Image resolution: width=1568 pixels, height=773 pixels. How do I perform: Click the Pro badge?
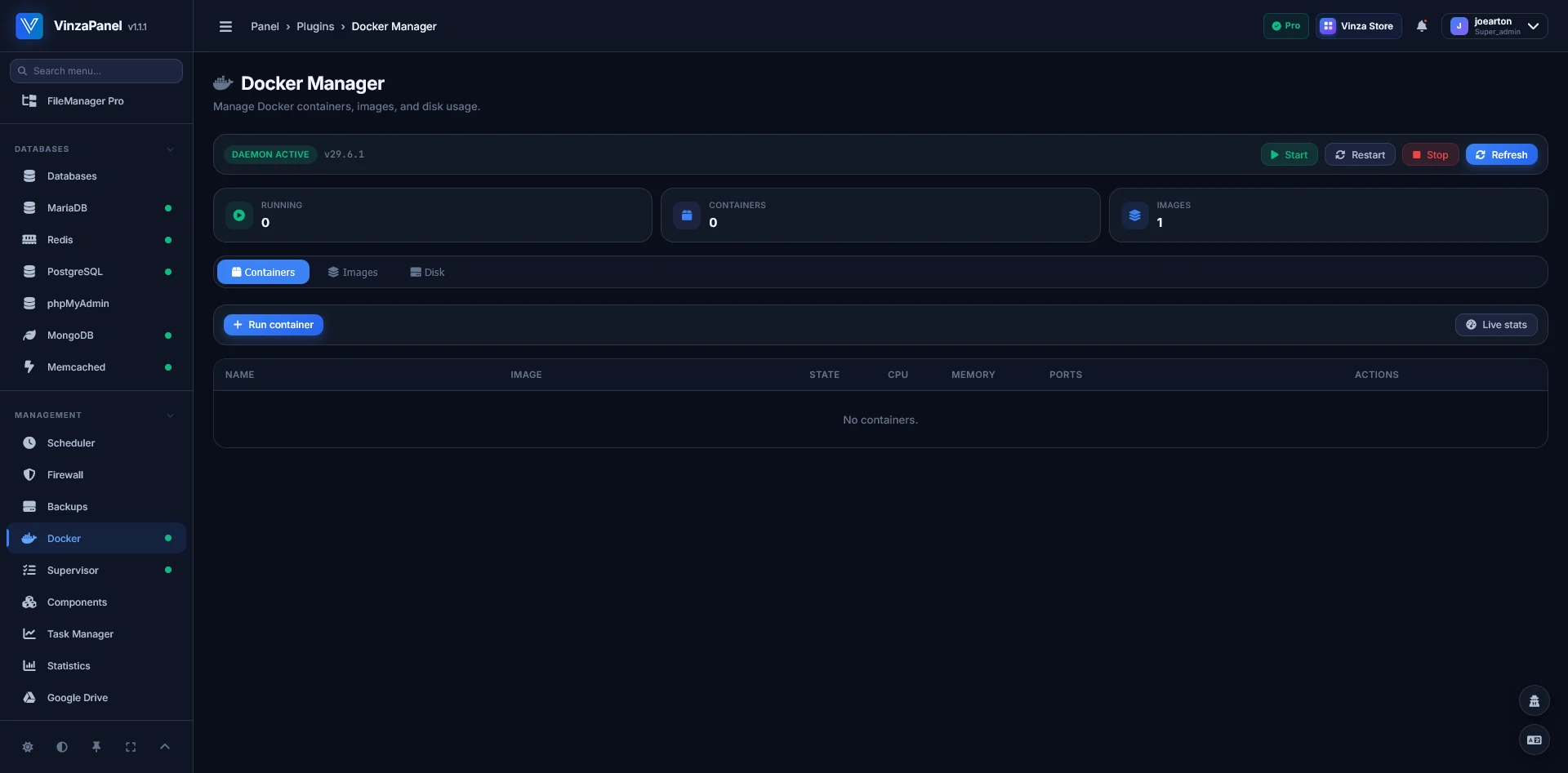[x=1286, y=26]
